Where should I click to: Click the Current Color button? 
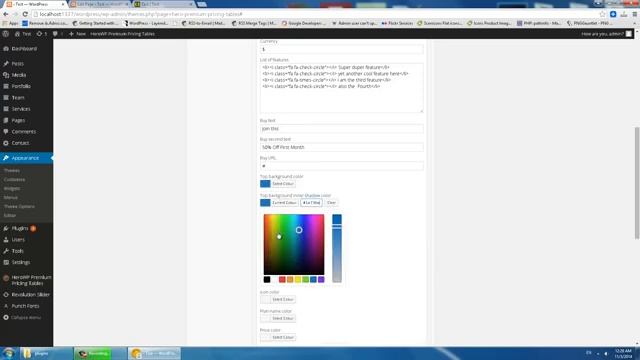[x=284, y=202]
